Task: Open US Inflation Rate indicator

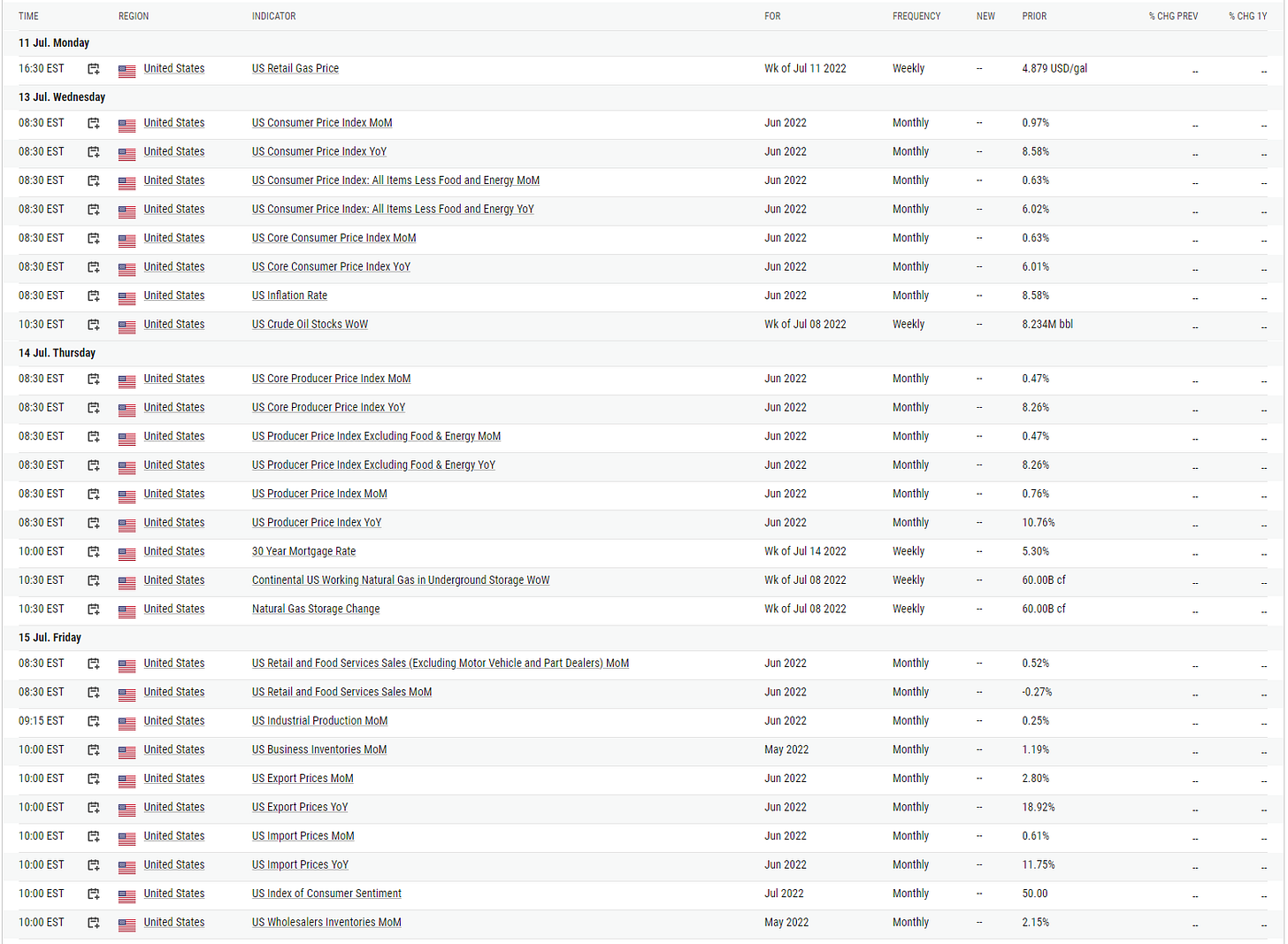Action: [289, 295]
